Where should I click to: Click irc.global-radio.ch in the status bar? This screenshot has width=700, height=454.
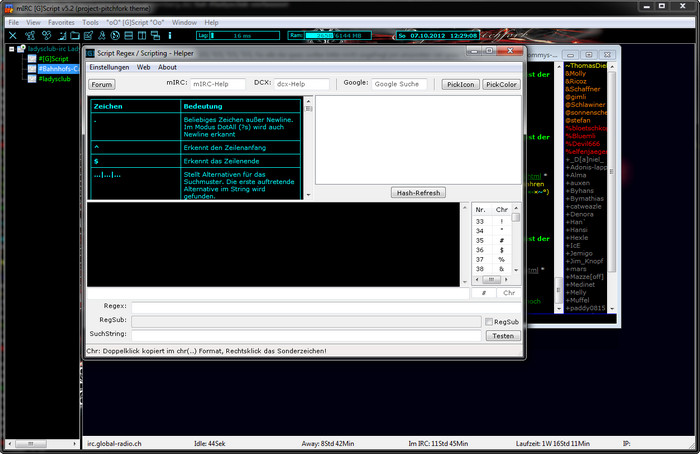coord(114,444)
